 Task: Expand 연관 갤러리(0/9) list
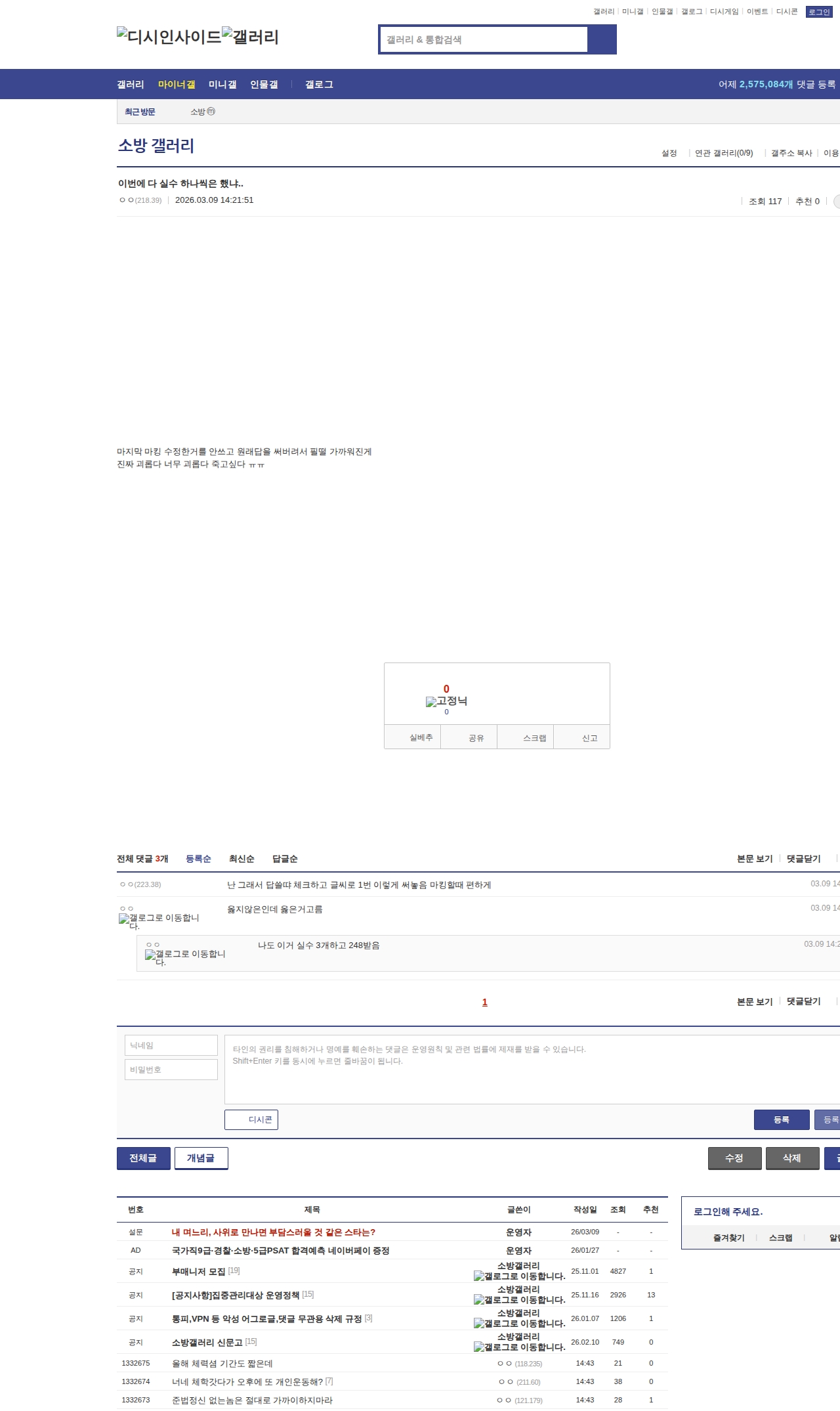723,153
